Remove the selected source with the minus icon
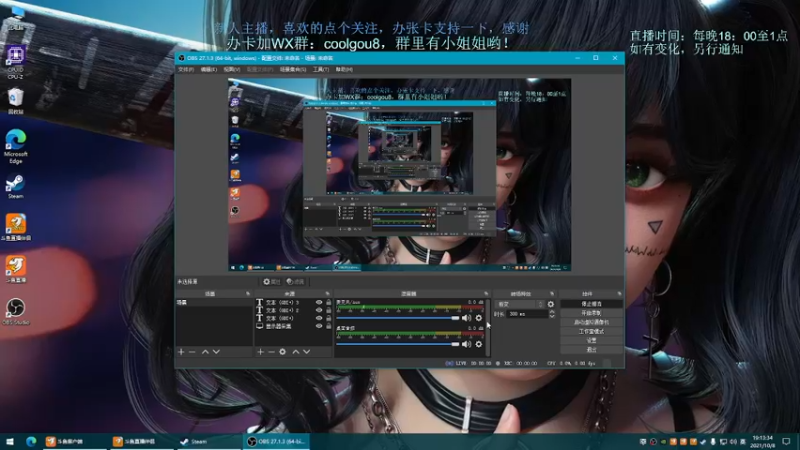Screen dimensions: 800x450 (271, 352)
